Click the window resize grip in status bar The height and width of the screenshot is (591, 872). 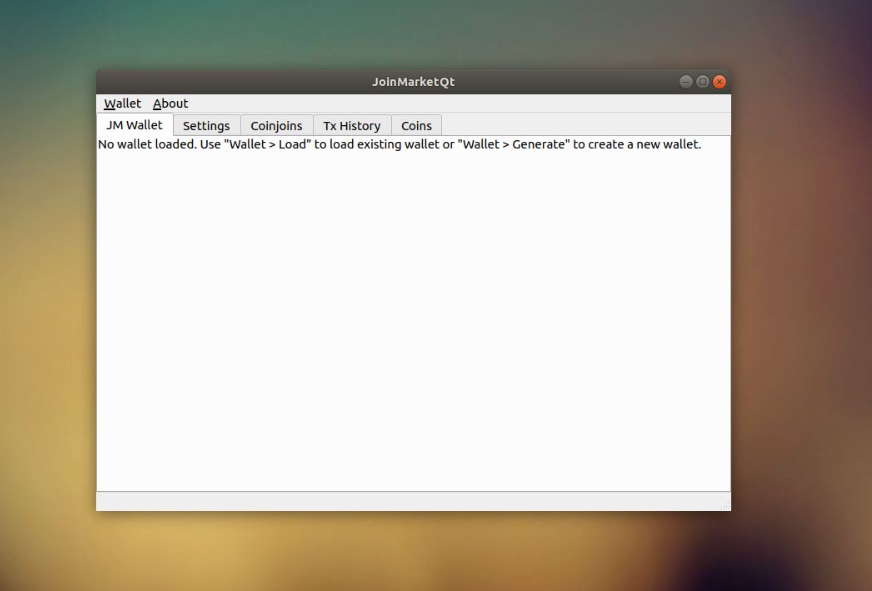click(x=725, y=505)
